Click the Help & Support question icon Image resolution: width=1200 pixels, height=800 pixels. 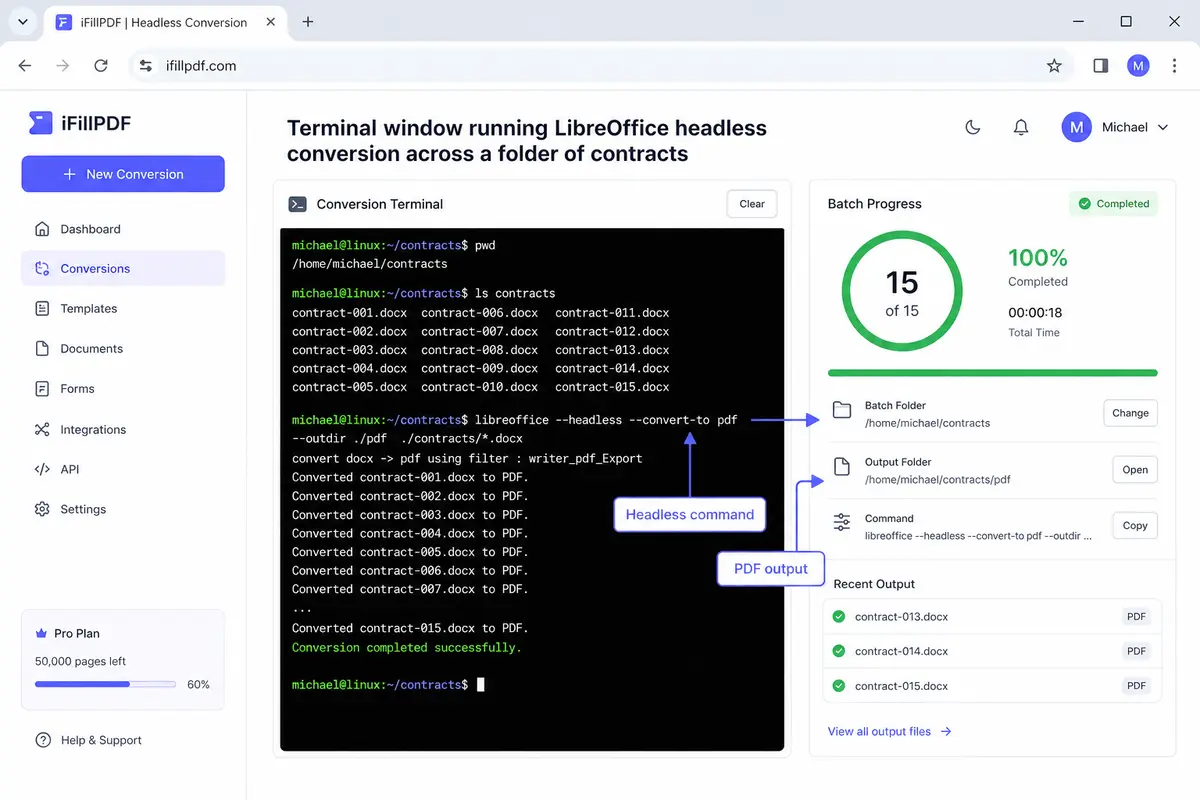pos(43,740)
